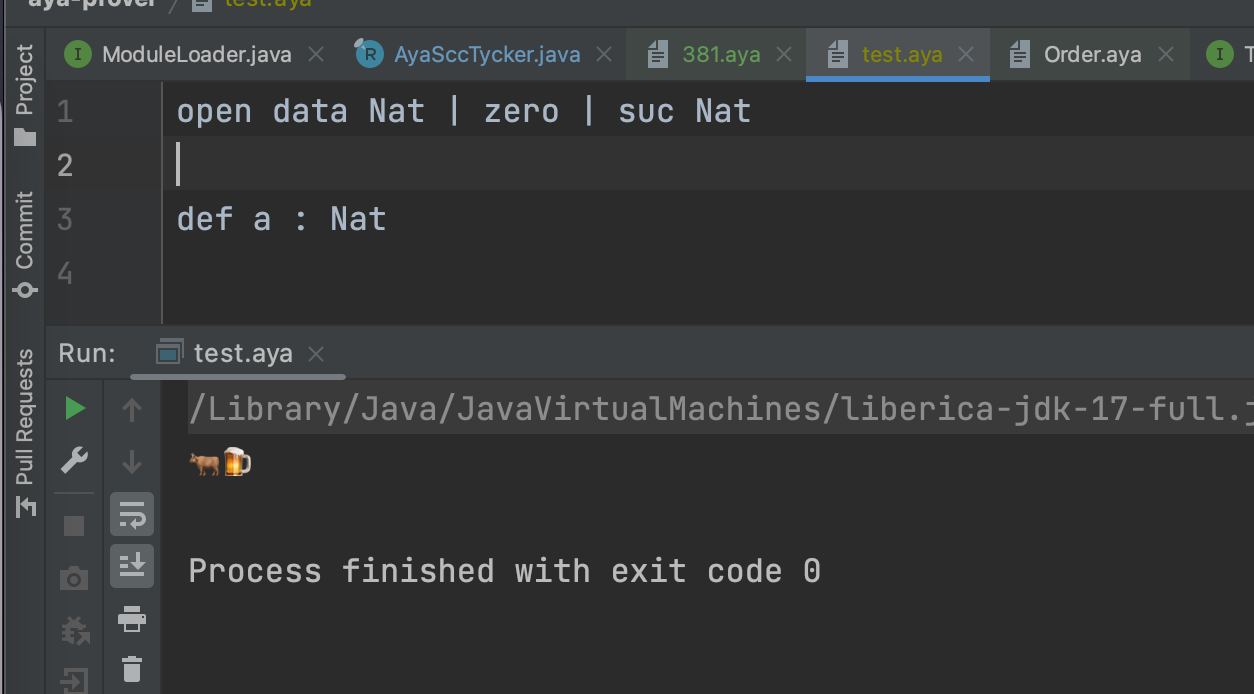
Task: Rerun the test.aya run configuration
Action: [73, 408]
